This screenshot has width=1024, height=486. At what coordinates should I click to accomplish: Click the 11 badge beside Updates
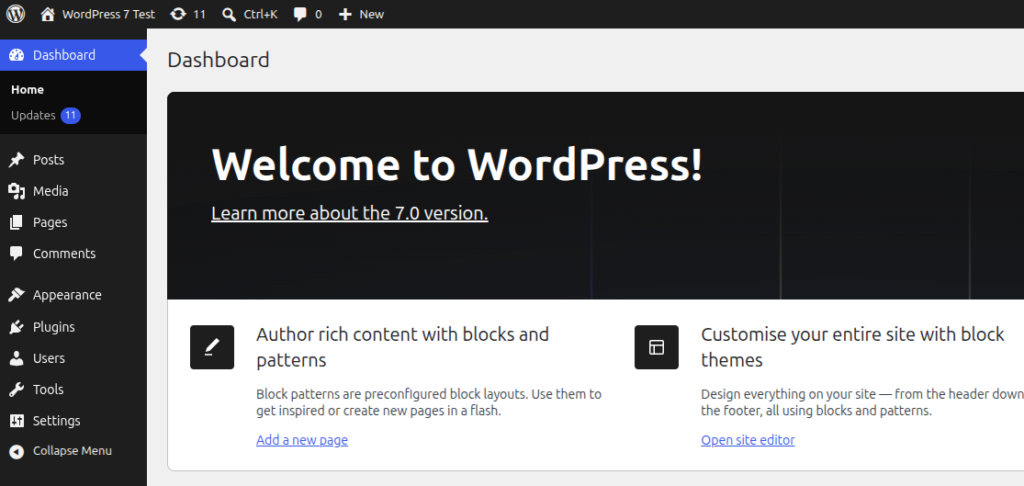coord(71,116)
